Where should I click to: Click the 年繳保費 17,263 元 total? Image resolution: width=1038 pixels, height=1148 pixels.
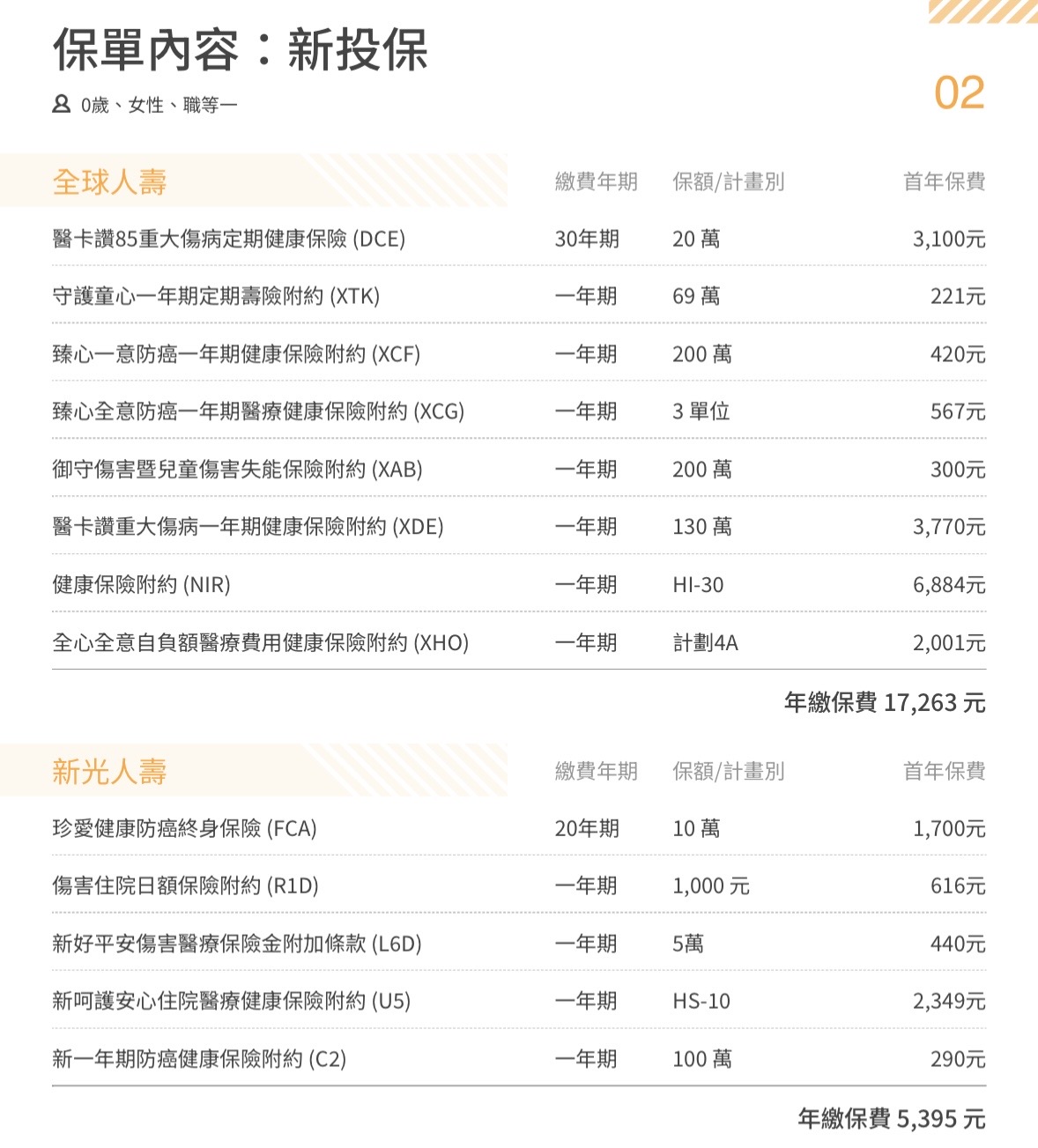(885, 702)
